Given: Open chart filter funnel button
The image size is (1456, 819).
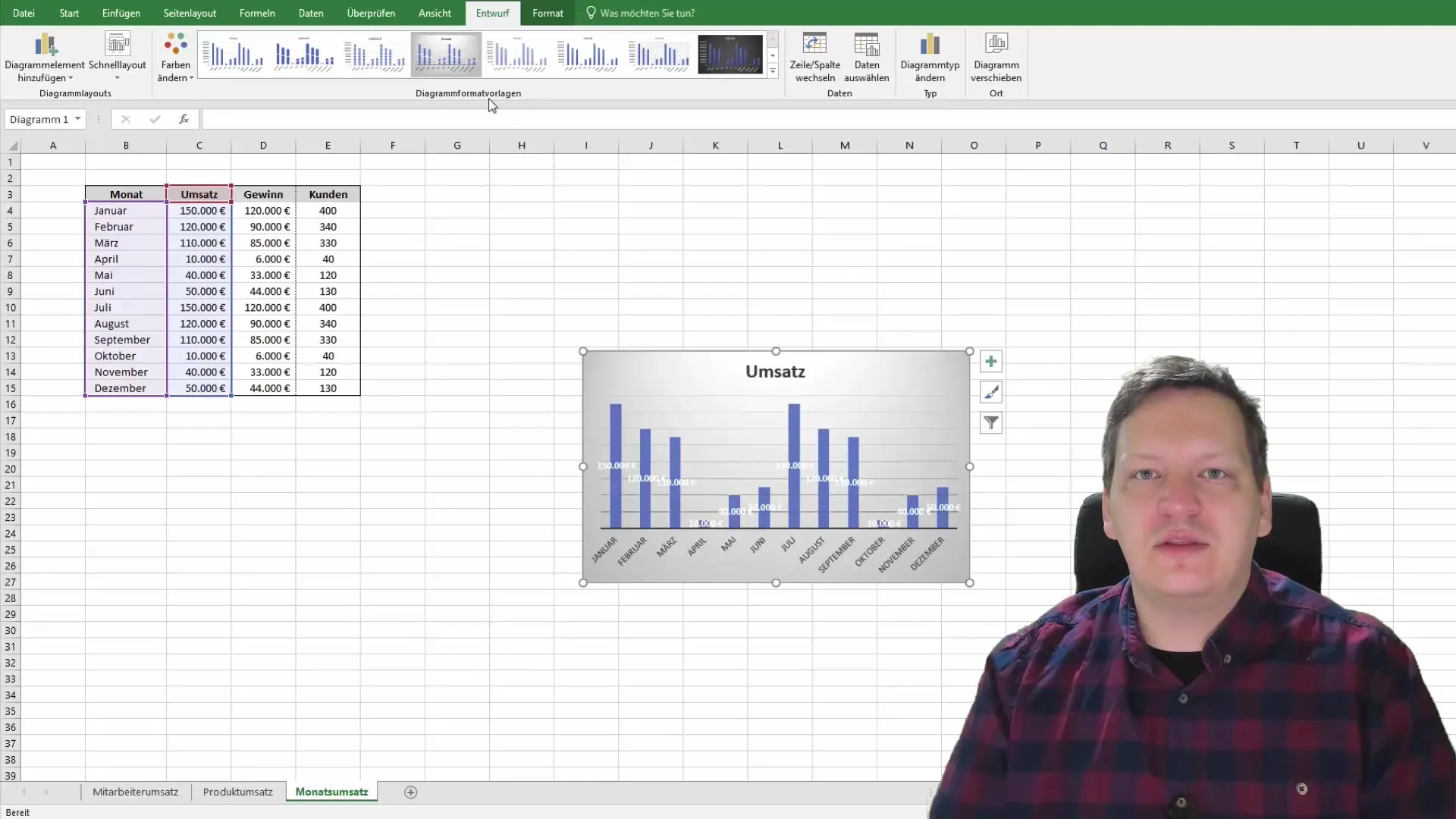Looking at the screenshot, I should click(x=990, y=423).
